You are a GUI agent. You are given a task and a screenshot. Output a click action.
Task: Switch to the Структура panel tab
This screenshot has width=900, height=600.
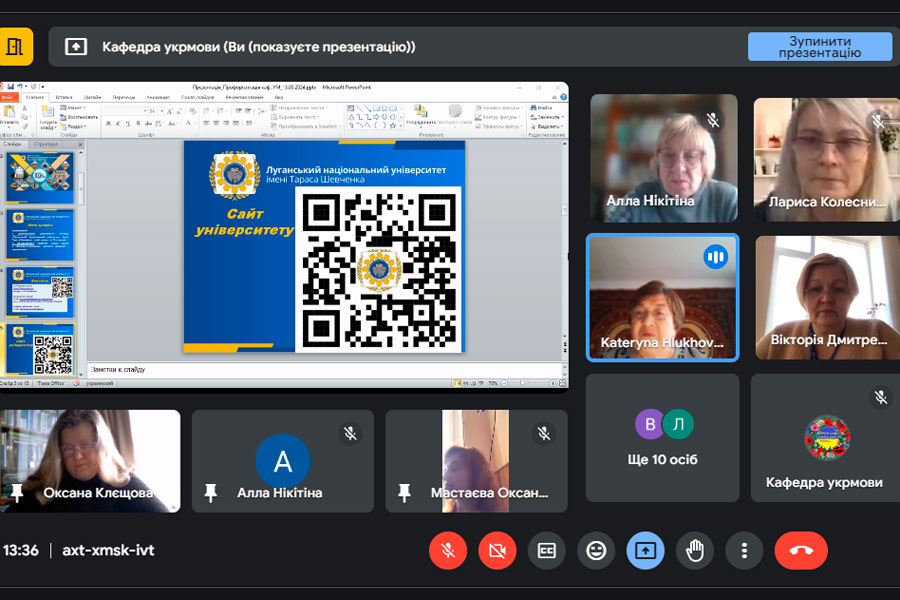(47, 144)
